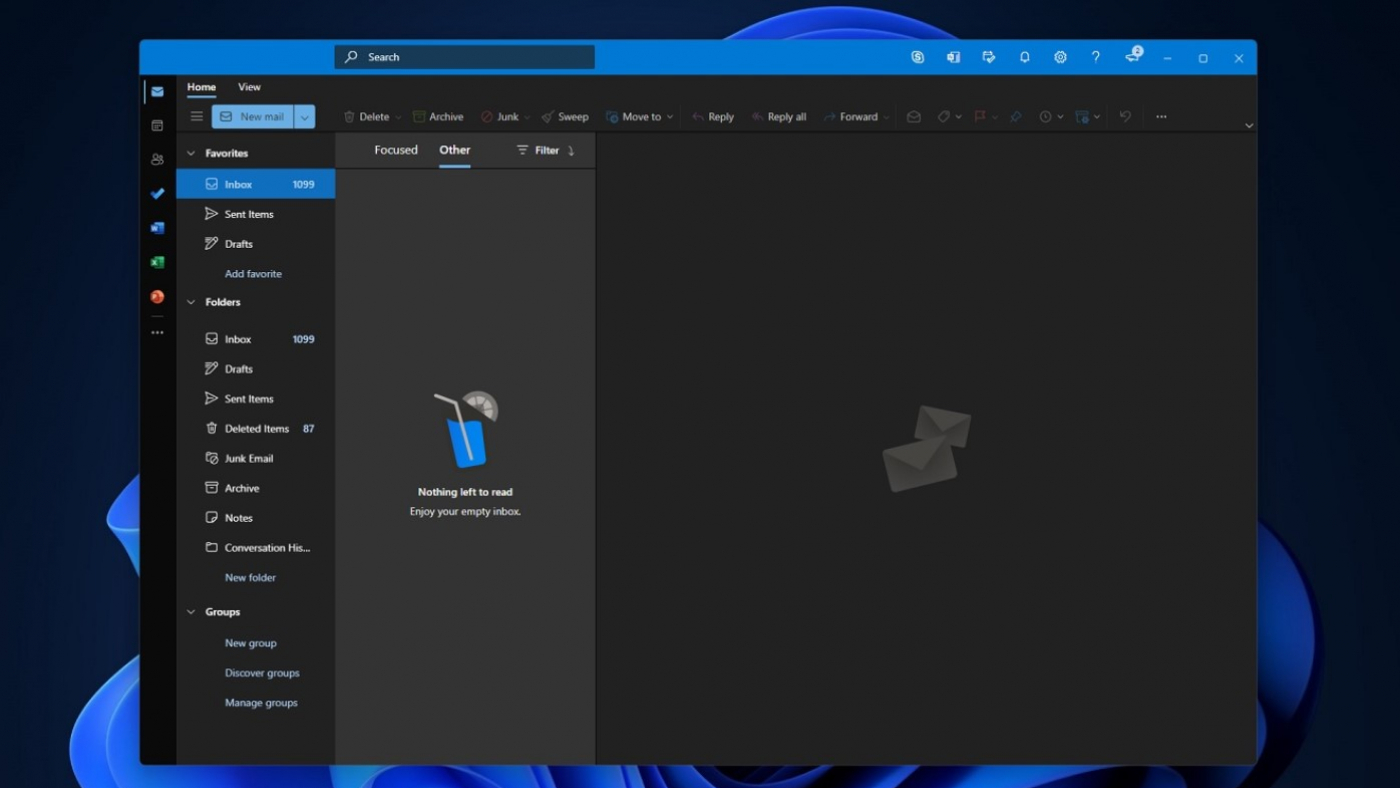The height and width of the screenshot is (788, 1400).
Task: Launch the Word app from the sidebar
Action: 157,228
